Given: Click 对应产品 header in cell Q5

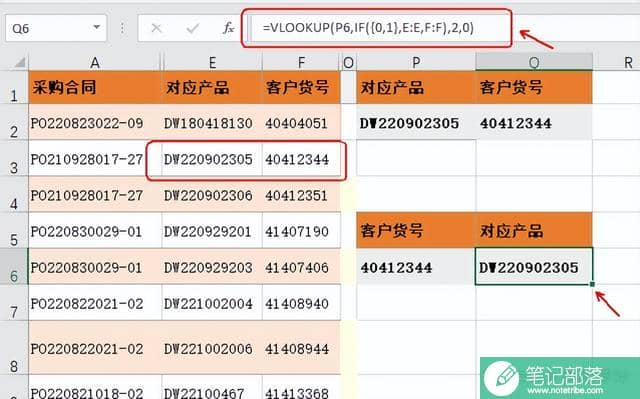Looking at the screenshot, I should (x=534, y=231).
